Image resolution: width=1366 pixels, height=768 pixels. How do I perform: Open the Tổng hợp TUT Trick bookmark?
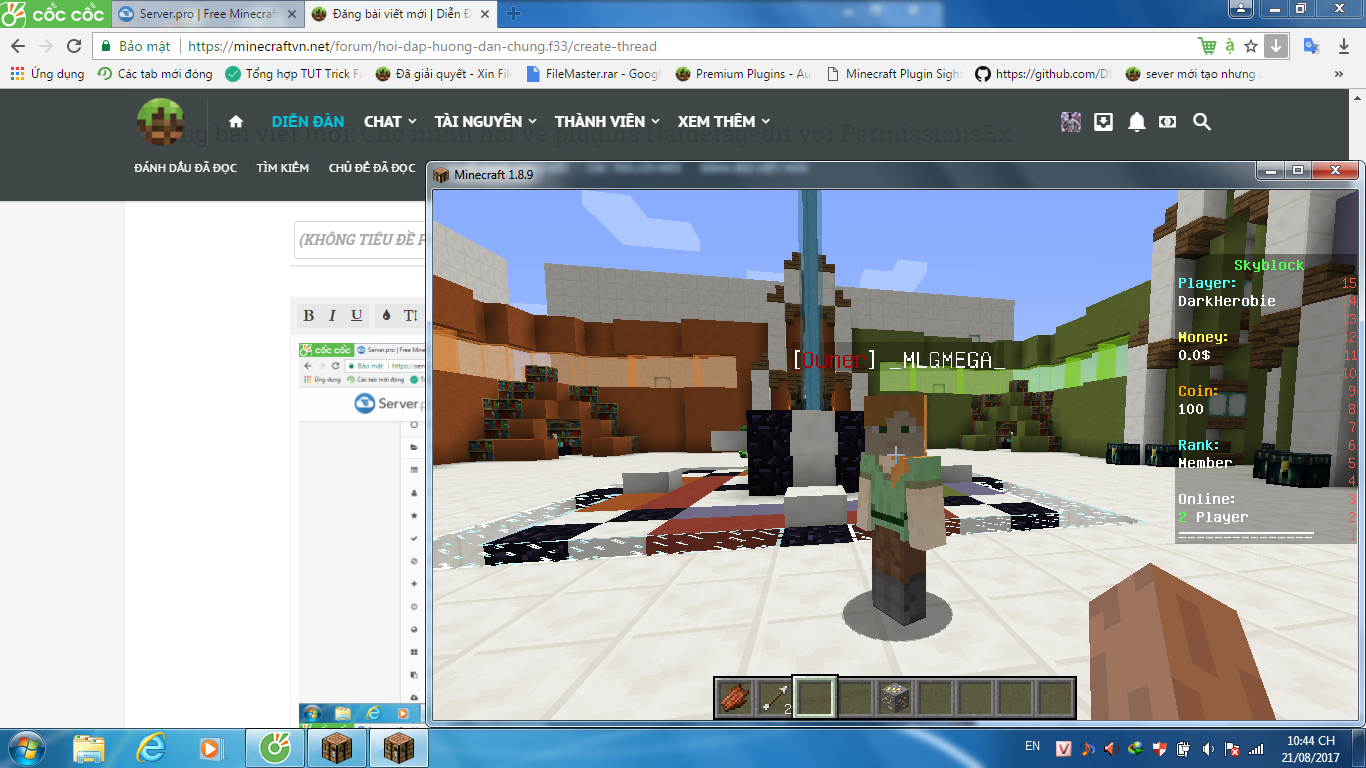(294, 74)
